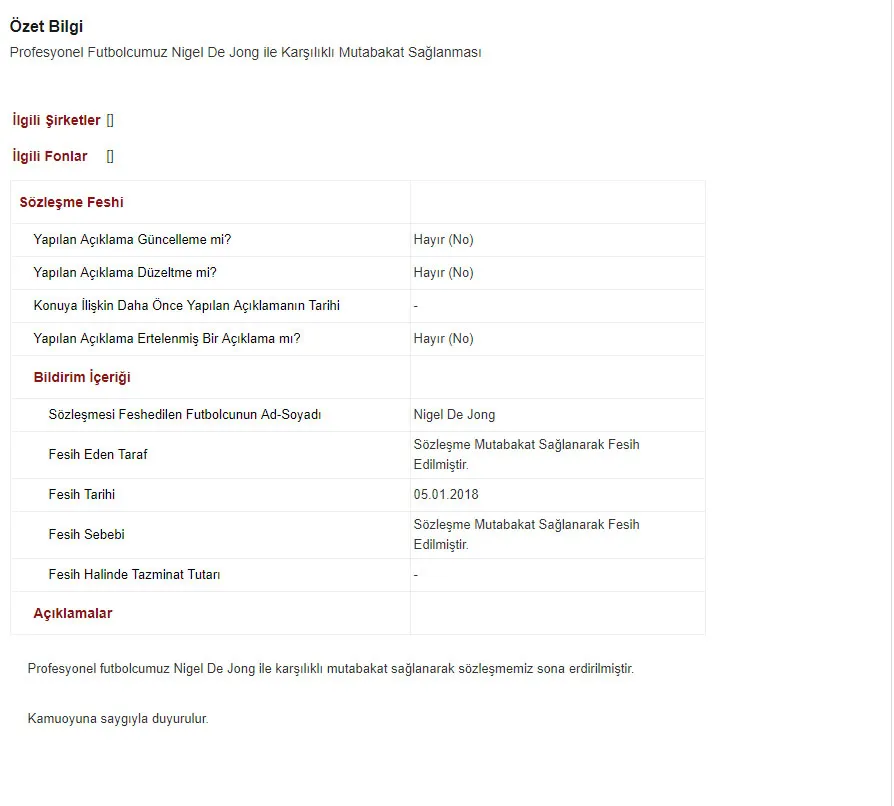
Task: Click the summary line about Karşılıklı Mutabakat Sağlanması
Action: coord(246,52)
